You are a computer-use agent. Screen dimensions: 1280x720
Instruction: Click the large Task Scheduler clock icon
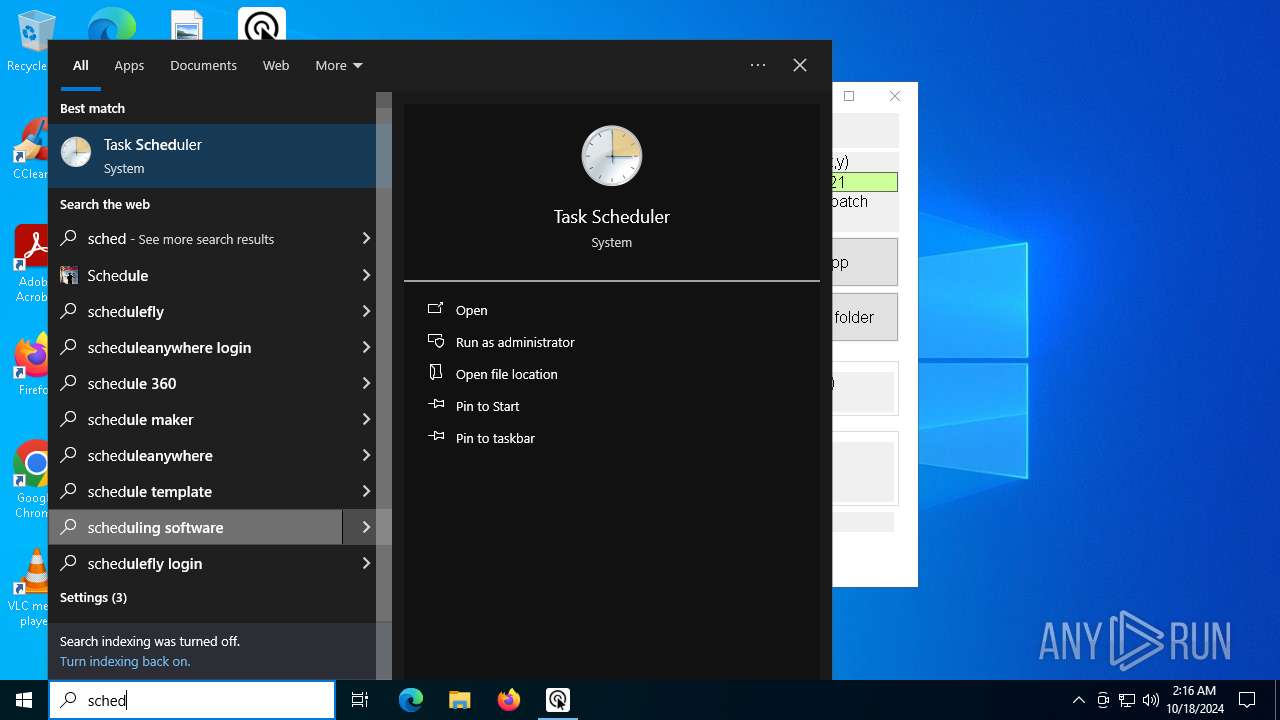(x=611, y=155)
